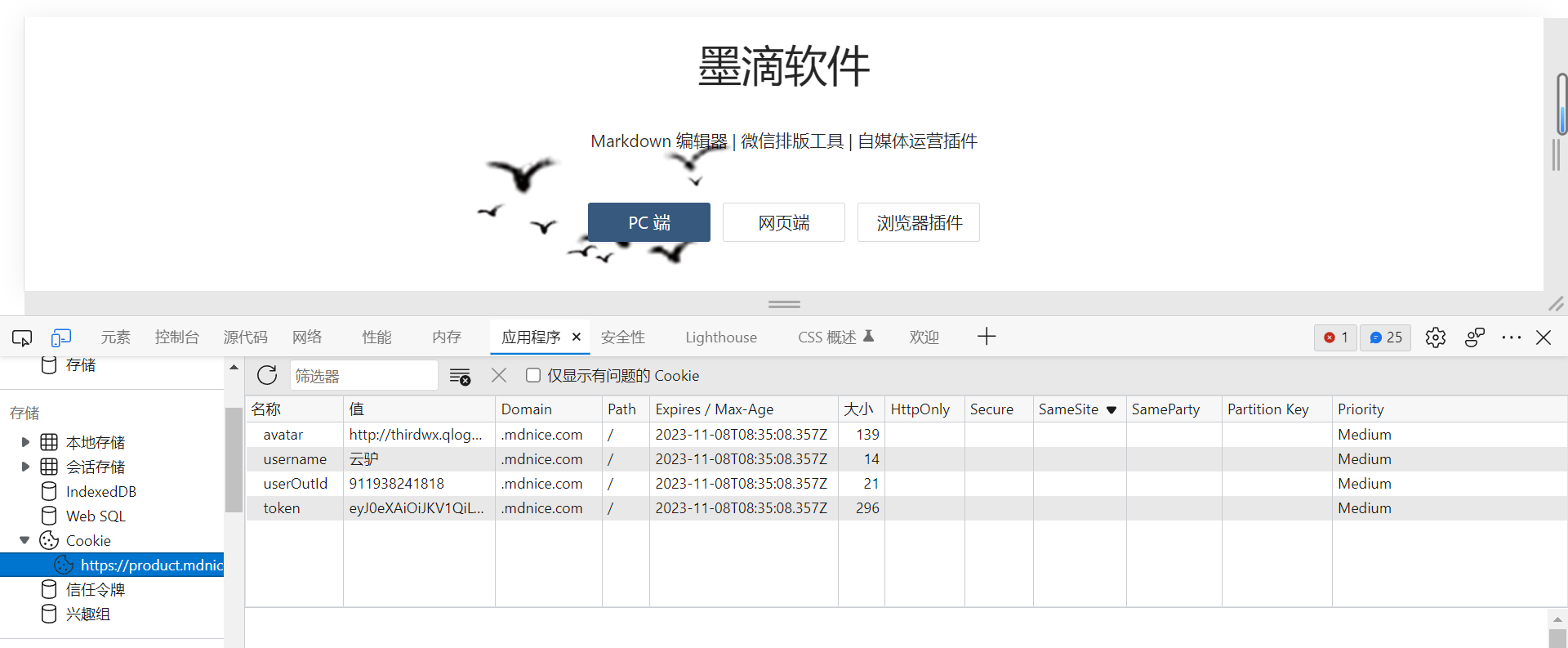This screenshot has width=1568, height=648.
Task: Open the 源代码 tab
Action: click(246, 337)
